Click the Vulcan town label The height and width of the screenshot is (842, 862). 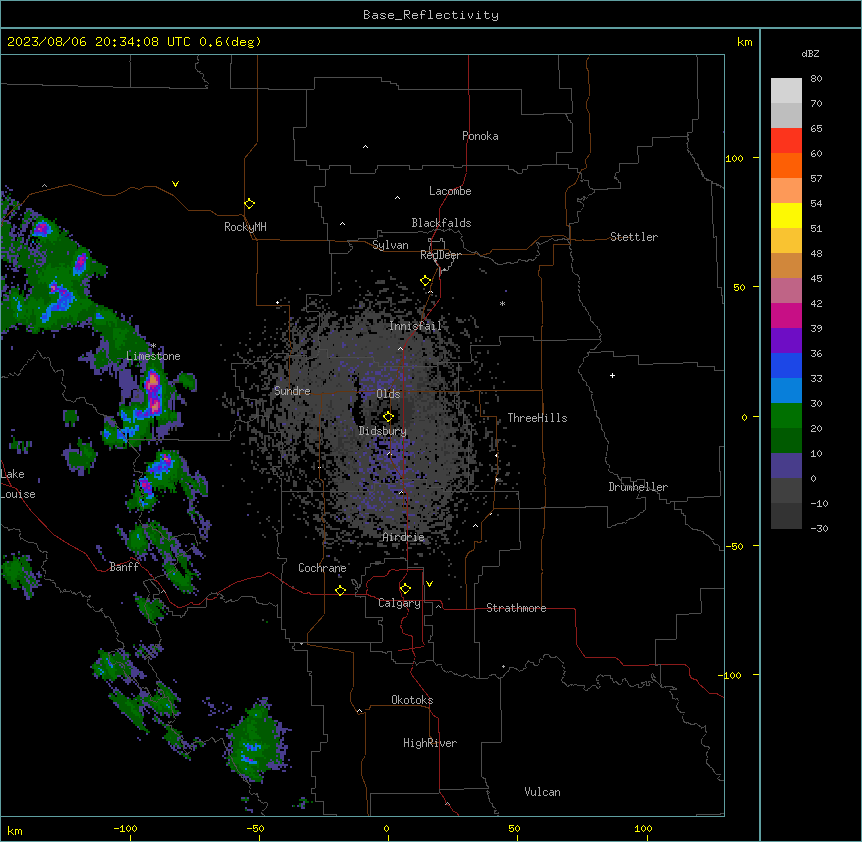(x=543, y=792)
